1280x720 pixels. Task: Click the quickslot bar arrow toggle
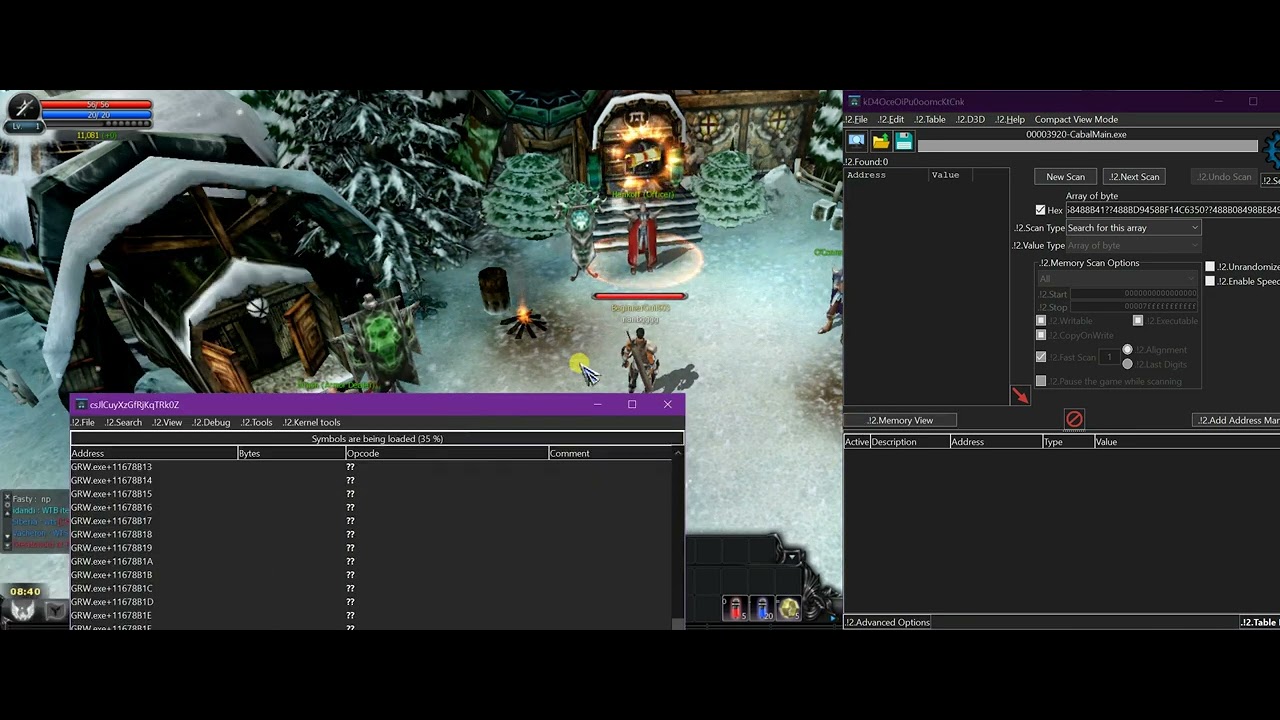point(792,557)
